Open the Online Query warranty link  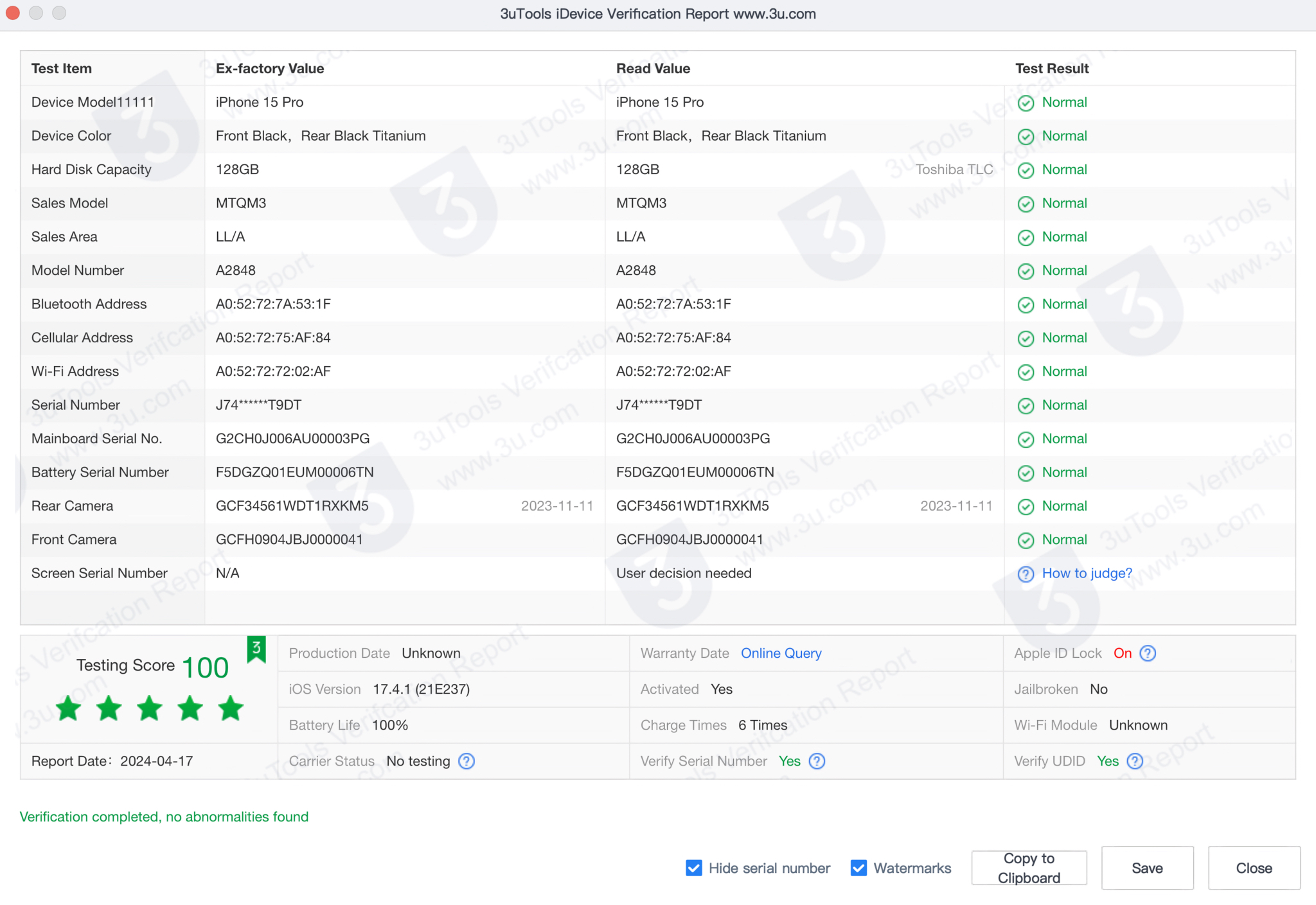pyautogui.click(x=781, y=653)
